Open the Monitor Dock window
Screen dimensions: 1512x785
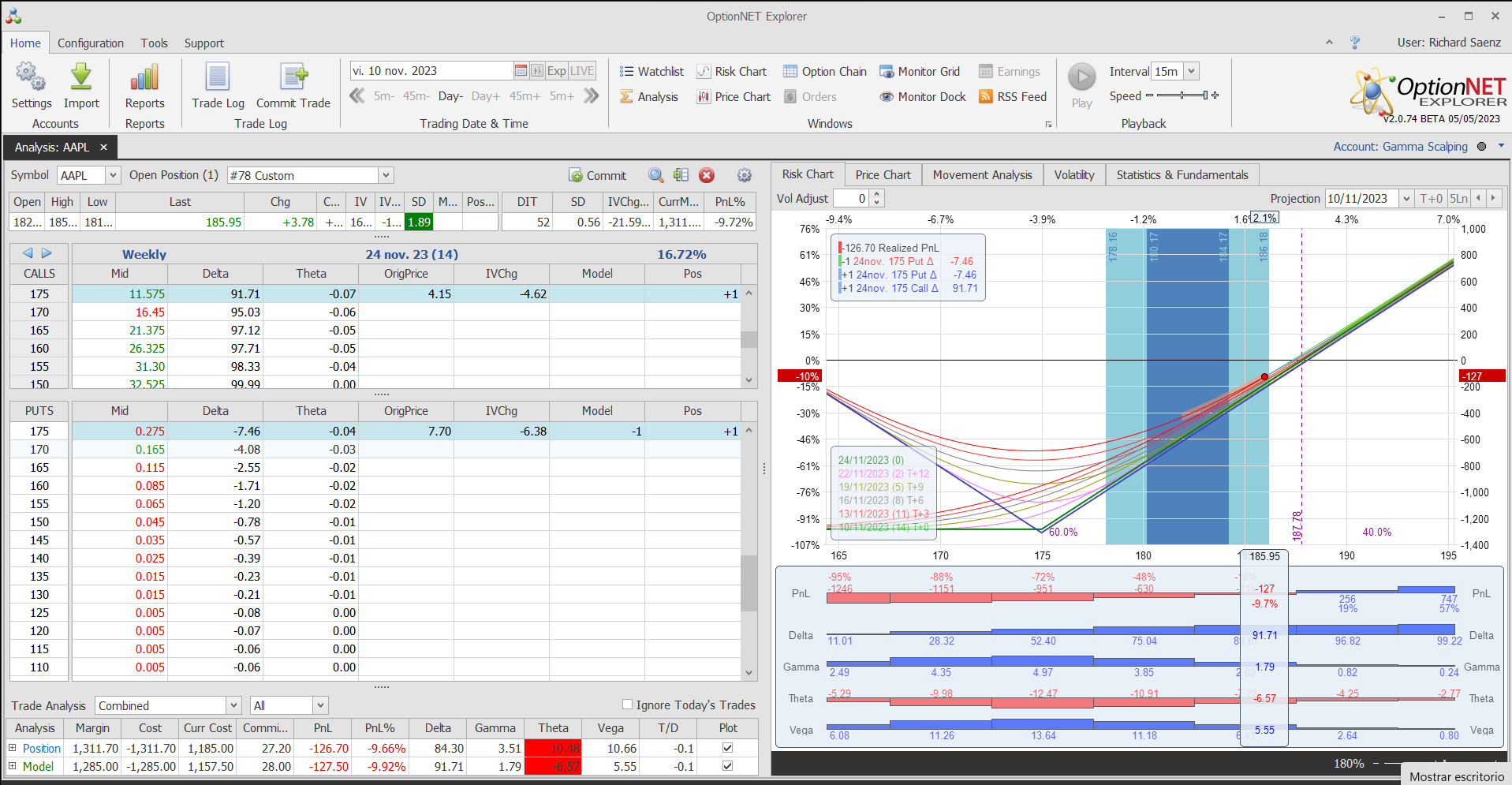click(922, 97)
